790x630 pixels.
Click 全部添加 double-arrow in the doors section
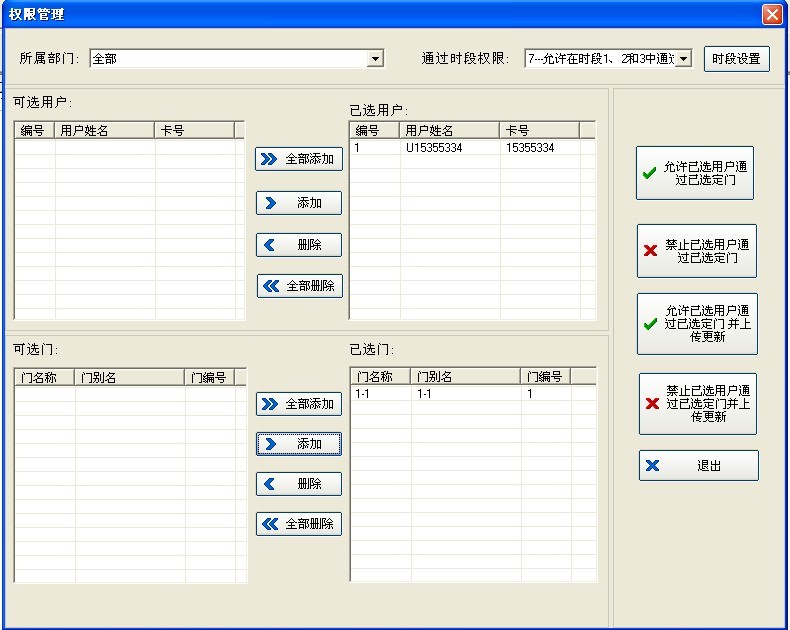point(299,404)
